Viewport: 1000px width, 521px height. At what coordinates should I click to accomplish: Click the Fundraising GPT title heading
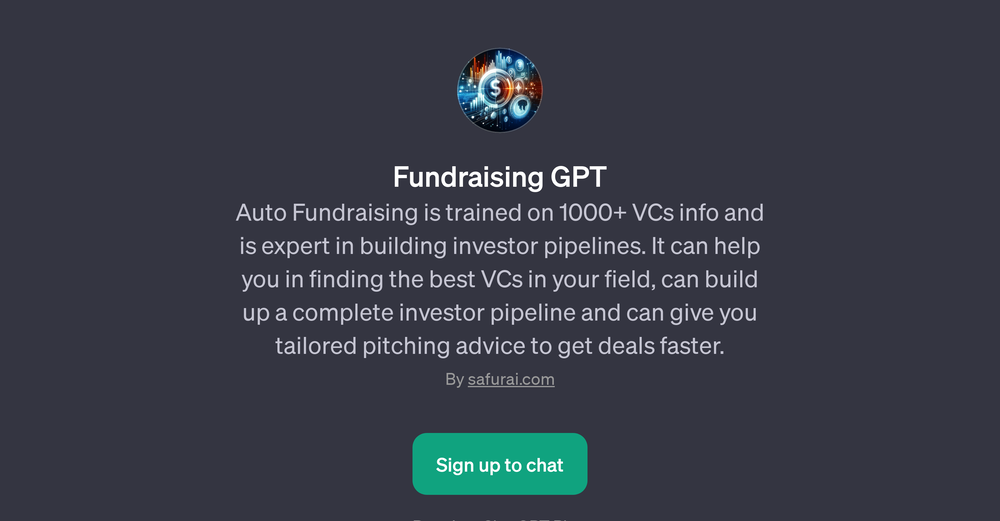(x=500, y=177)
